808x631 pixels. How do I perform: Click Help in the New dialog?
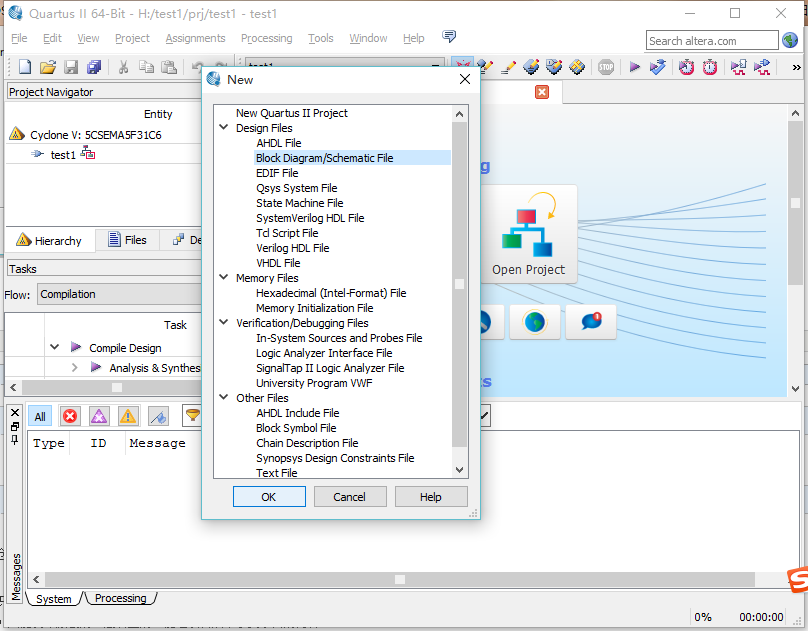click(431, 497)
